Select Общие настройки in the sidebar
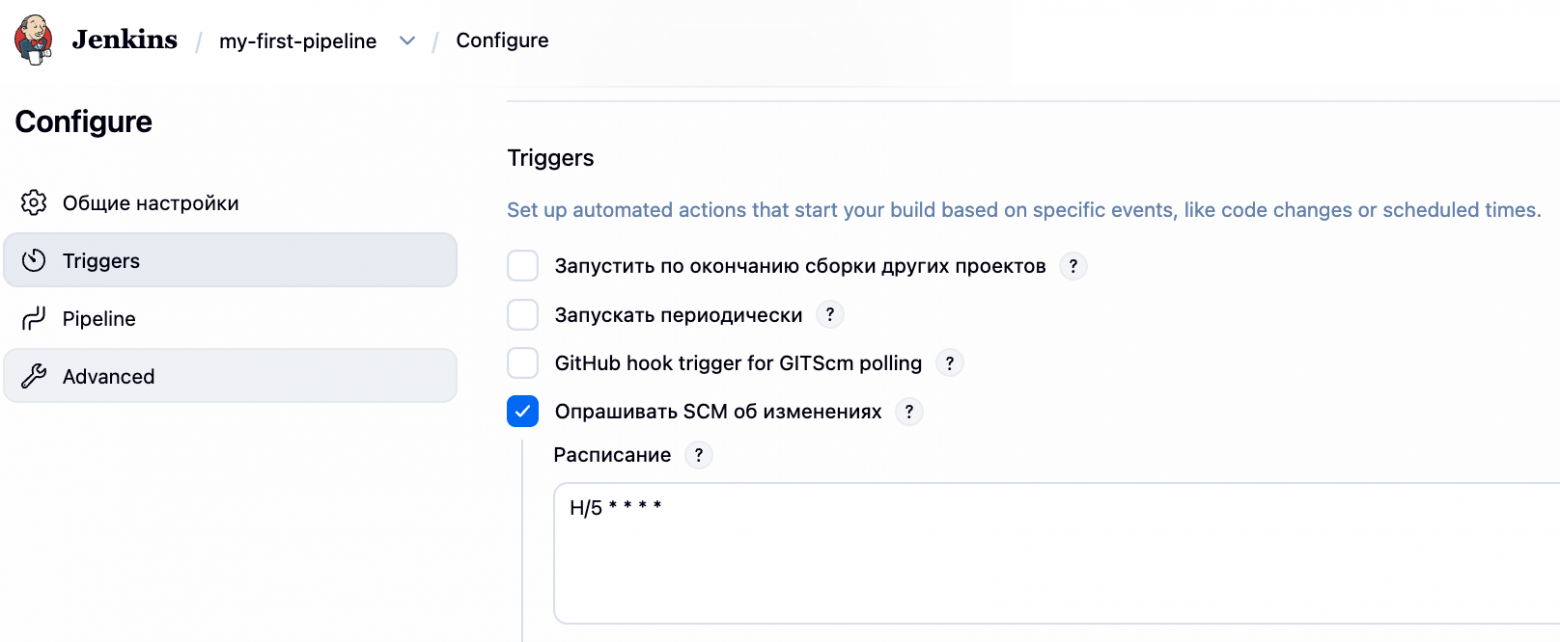This screenshot has height=642, width=1560. coord(230,203)
